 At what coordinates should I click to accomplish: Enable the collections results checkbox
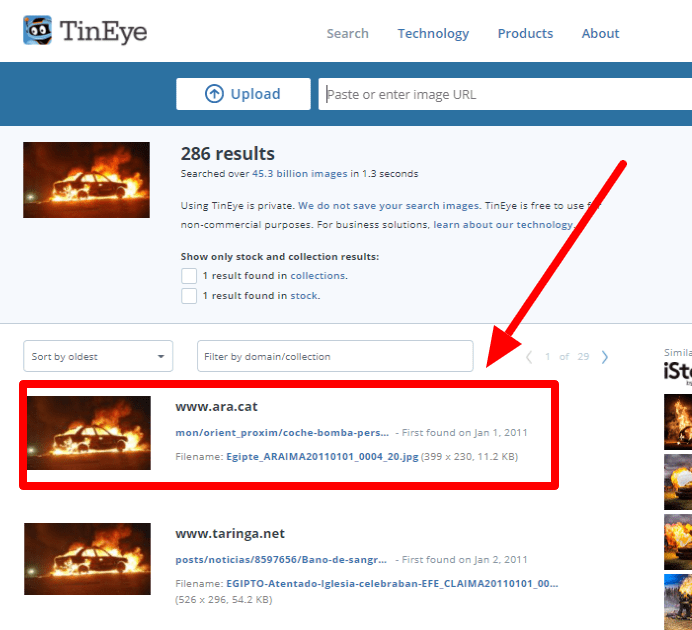pyautogui.click(x=188, y=276)
